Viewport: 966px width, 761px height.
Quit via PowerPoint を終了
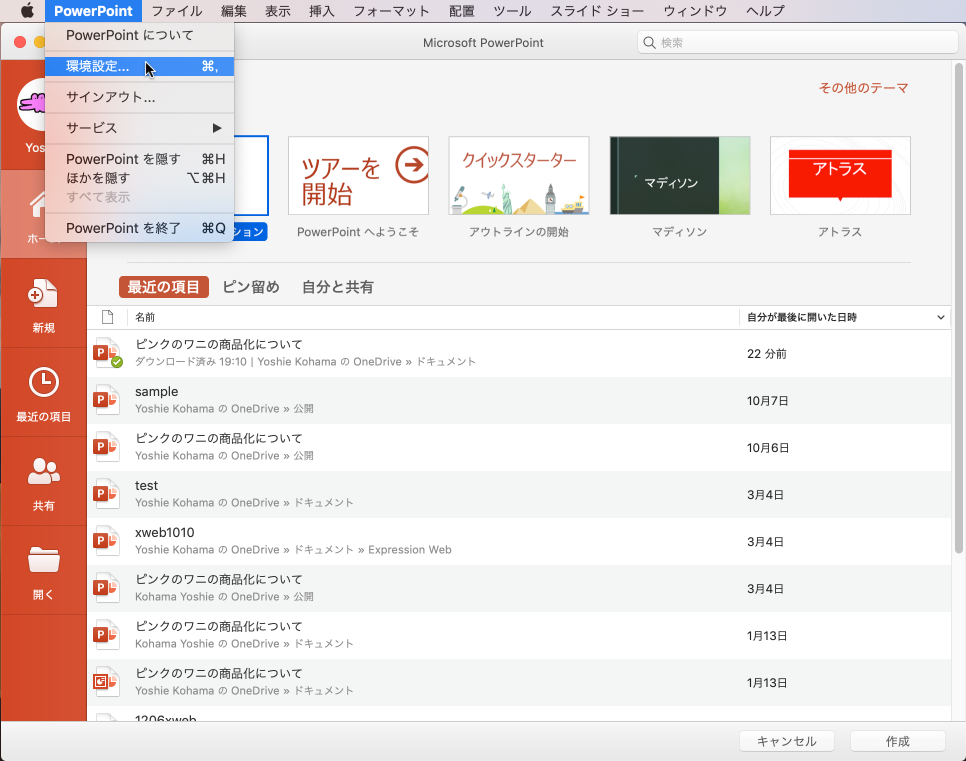point(139,228)
